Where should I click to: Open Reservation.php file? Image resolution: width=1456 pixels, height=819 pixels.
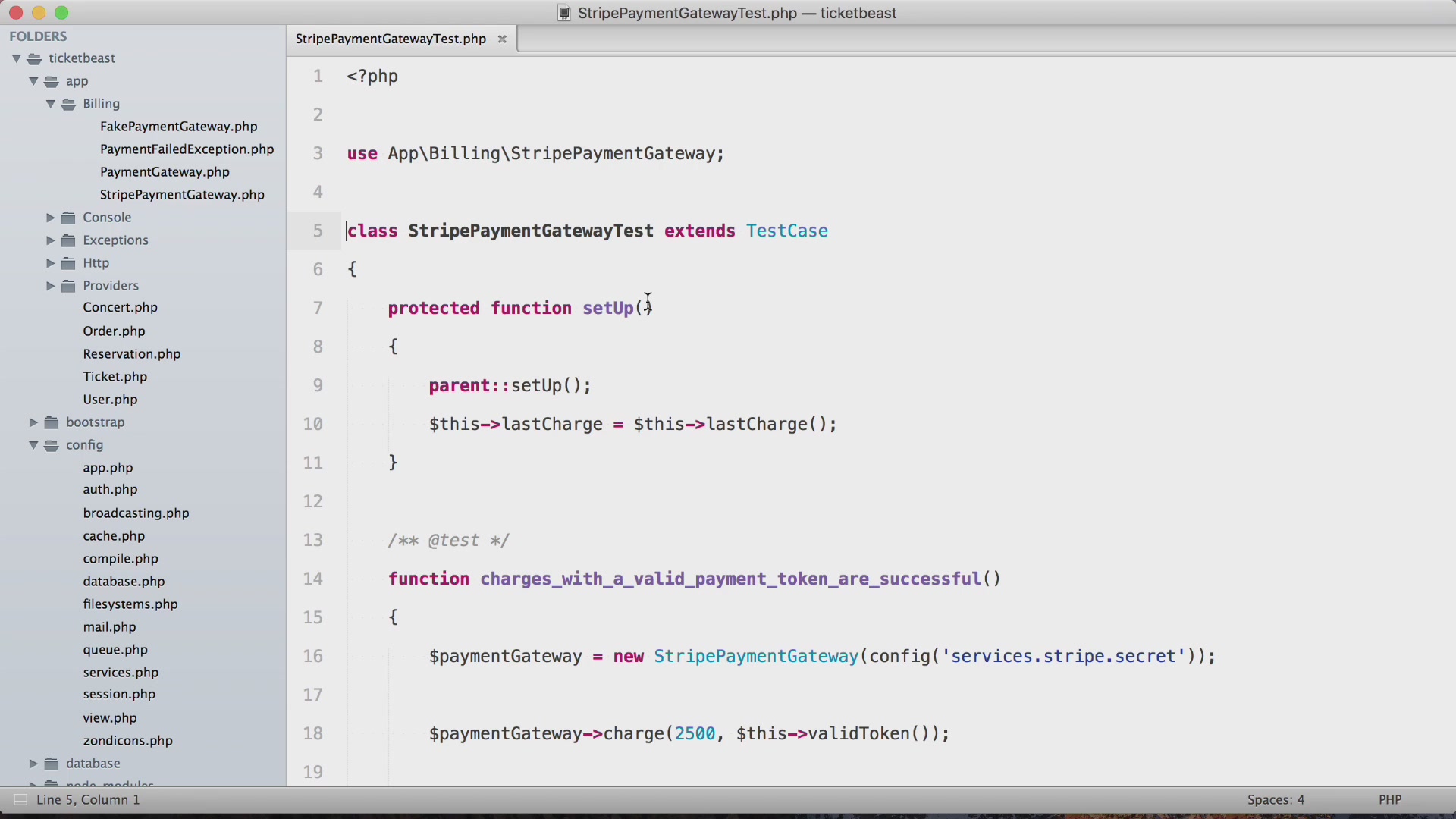[x=132, y=354]
